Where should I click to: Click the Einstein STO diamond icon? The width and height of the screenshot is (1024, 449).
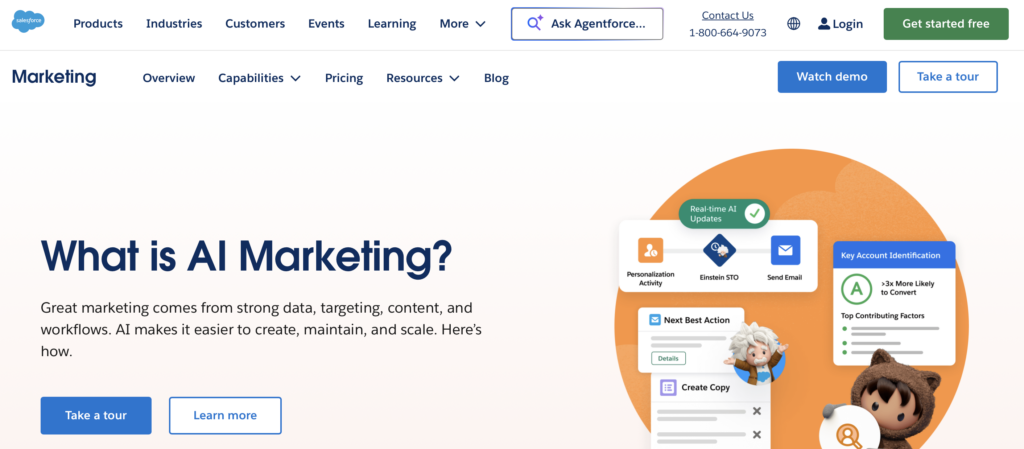tap(719, 250)
